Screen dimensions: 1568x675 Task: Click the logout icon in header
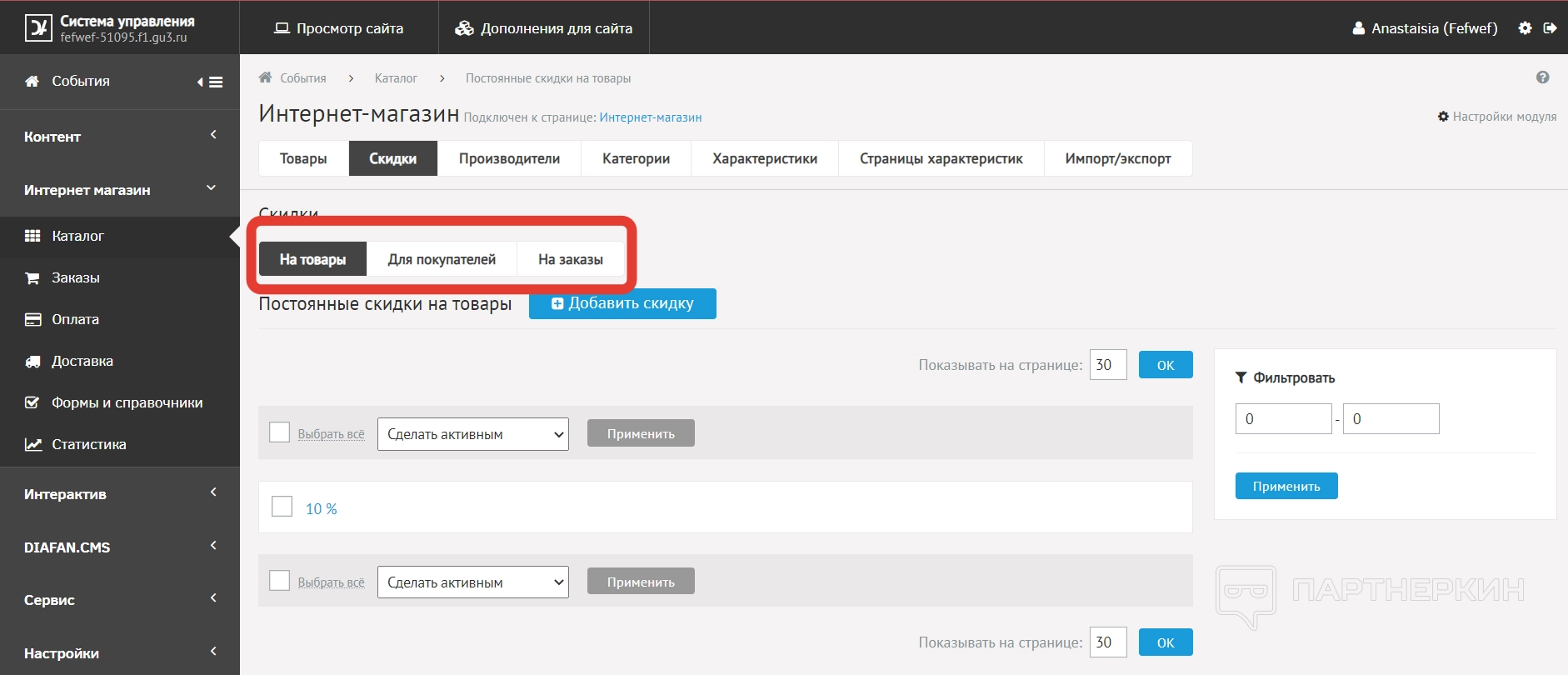click(1550, 28)
